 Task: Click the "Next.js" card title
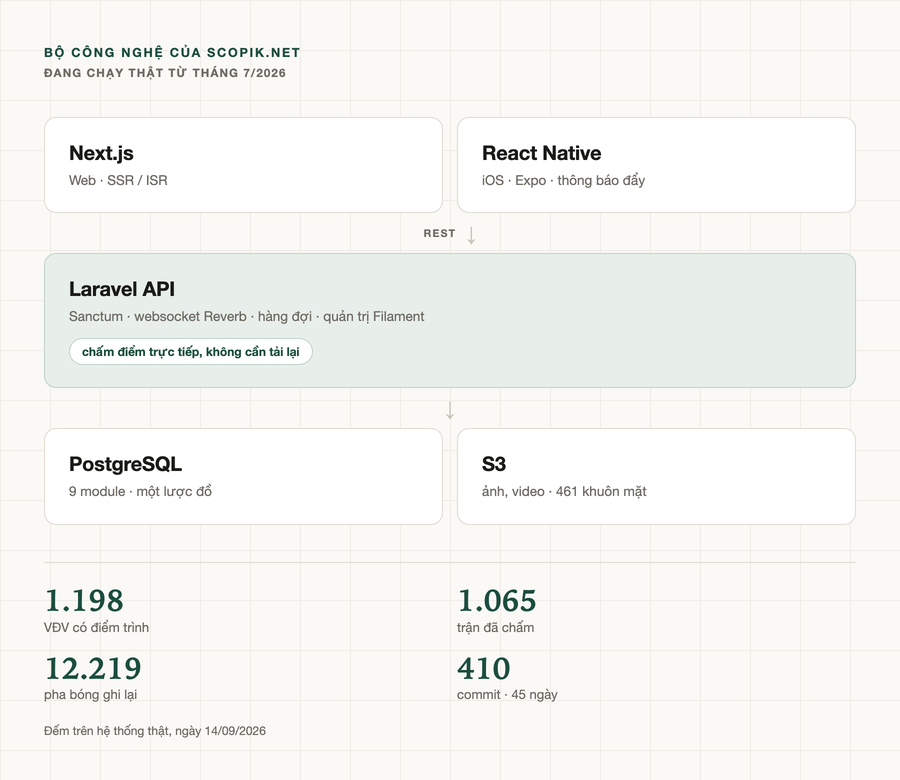pyautogui.click(x=101, y=153)
